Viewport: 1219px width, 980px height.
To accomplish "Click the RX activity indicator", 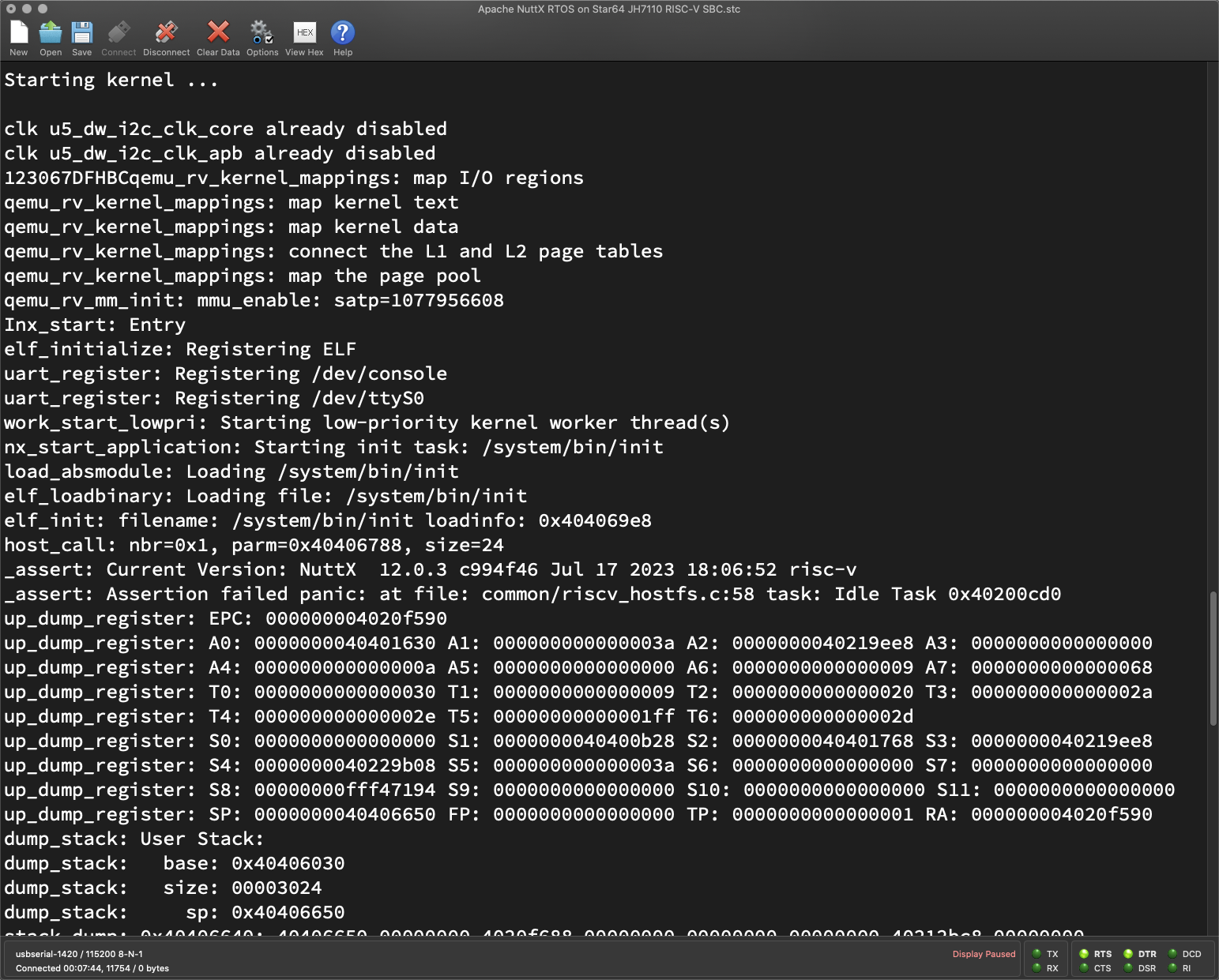I will [1036, 968].
